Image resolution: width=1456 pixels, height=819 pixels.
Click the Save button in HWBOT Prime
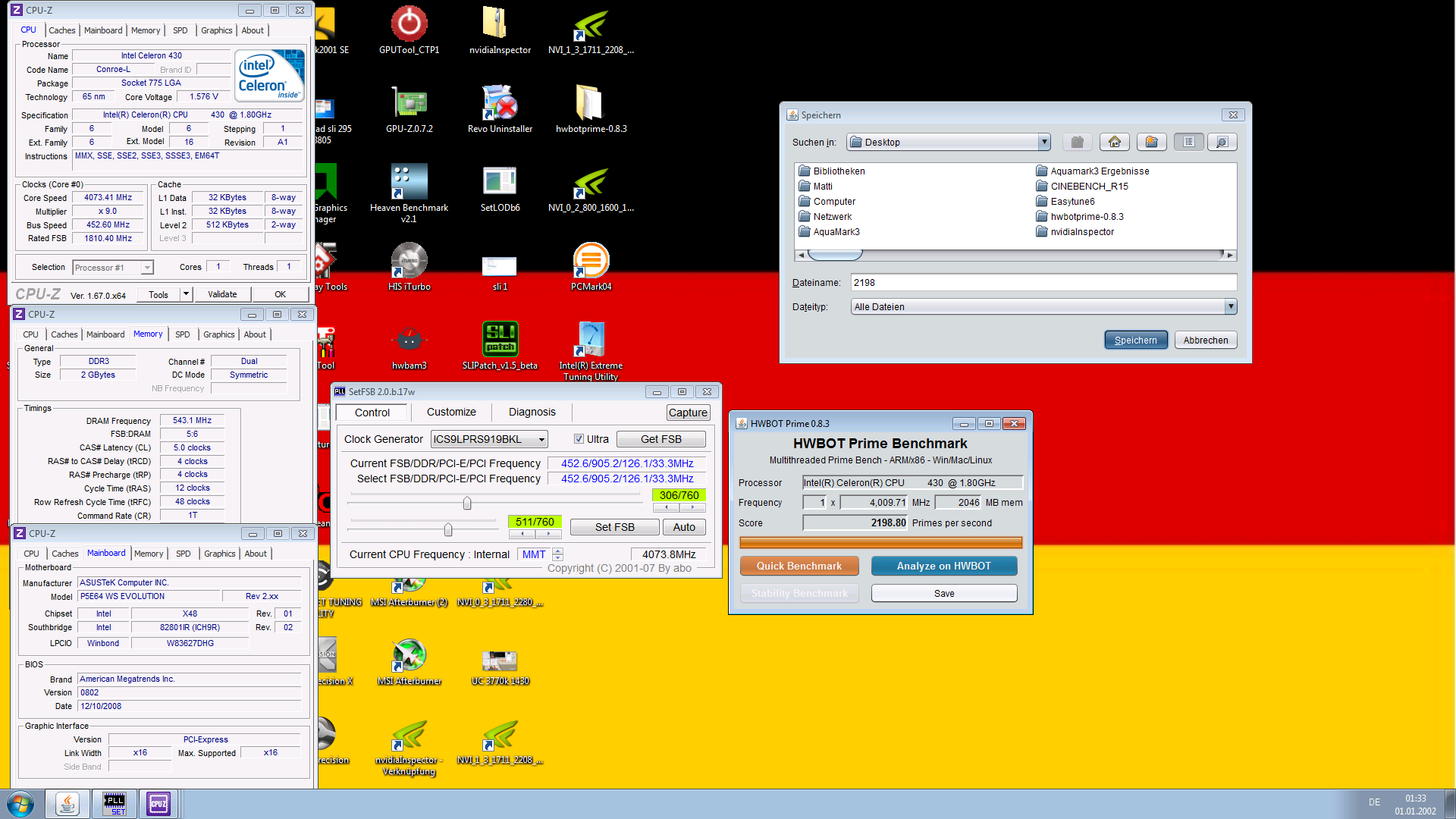944,593
